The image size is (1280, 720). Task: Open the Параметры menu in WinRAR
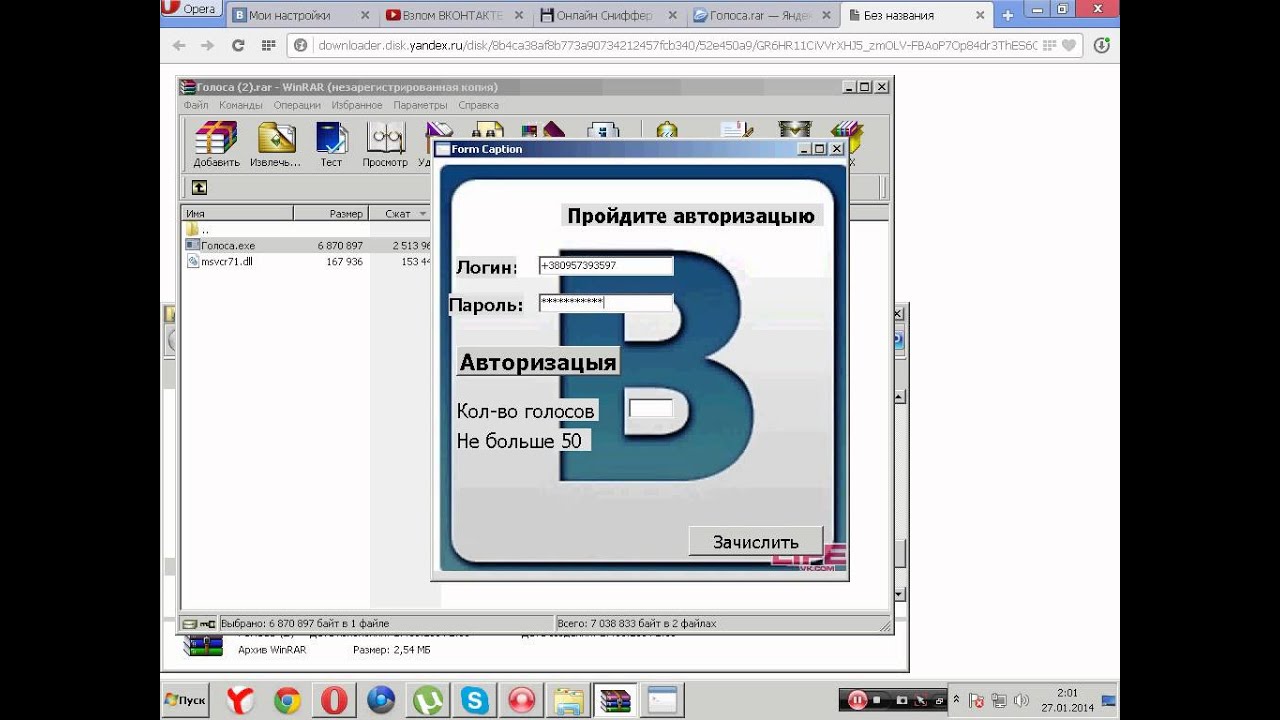click(420, 105)
